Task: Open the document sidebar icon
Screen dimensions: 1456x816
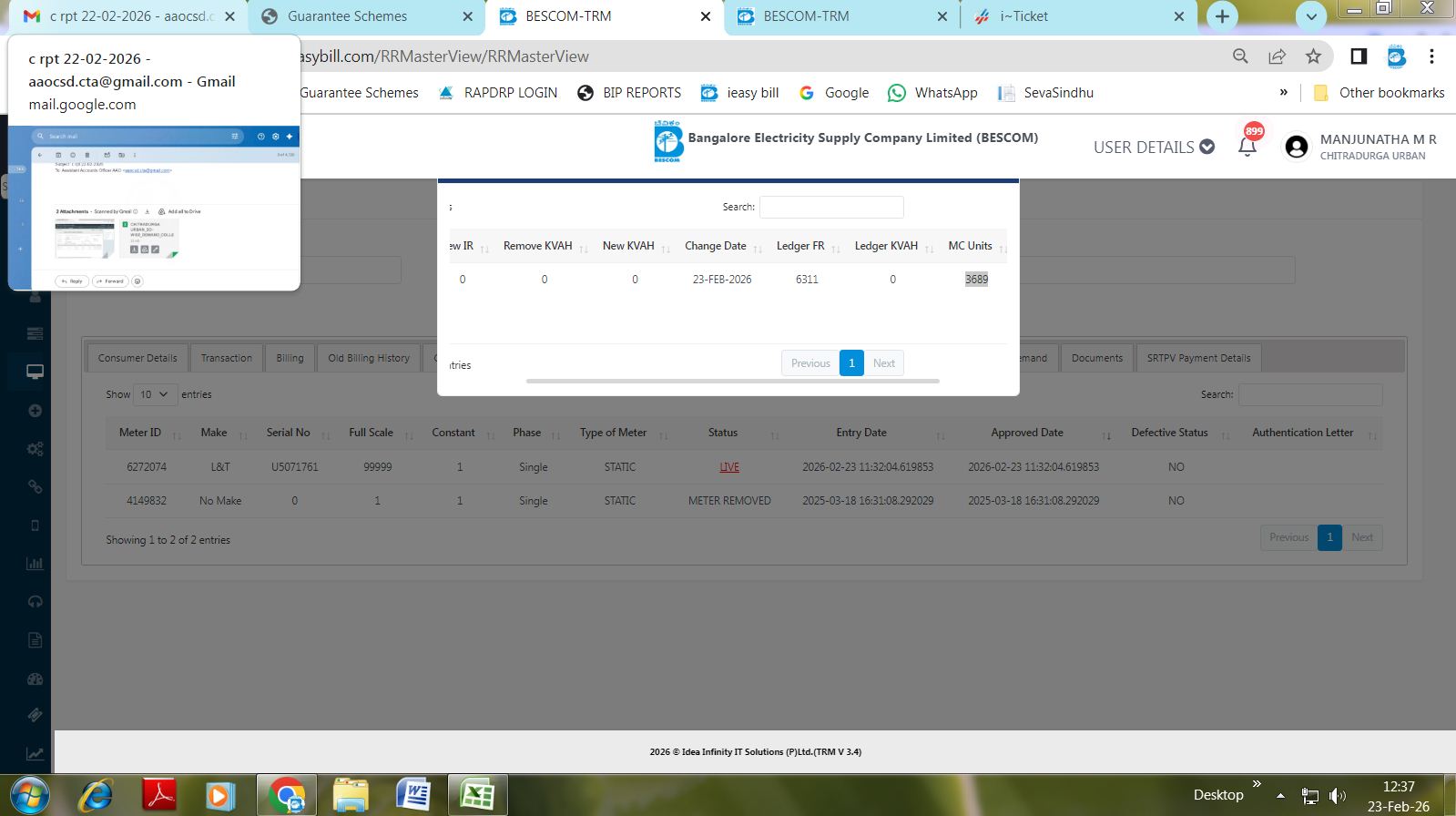Action: 35,640
